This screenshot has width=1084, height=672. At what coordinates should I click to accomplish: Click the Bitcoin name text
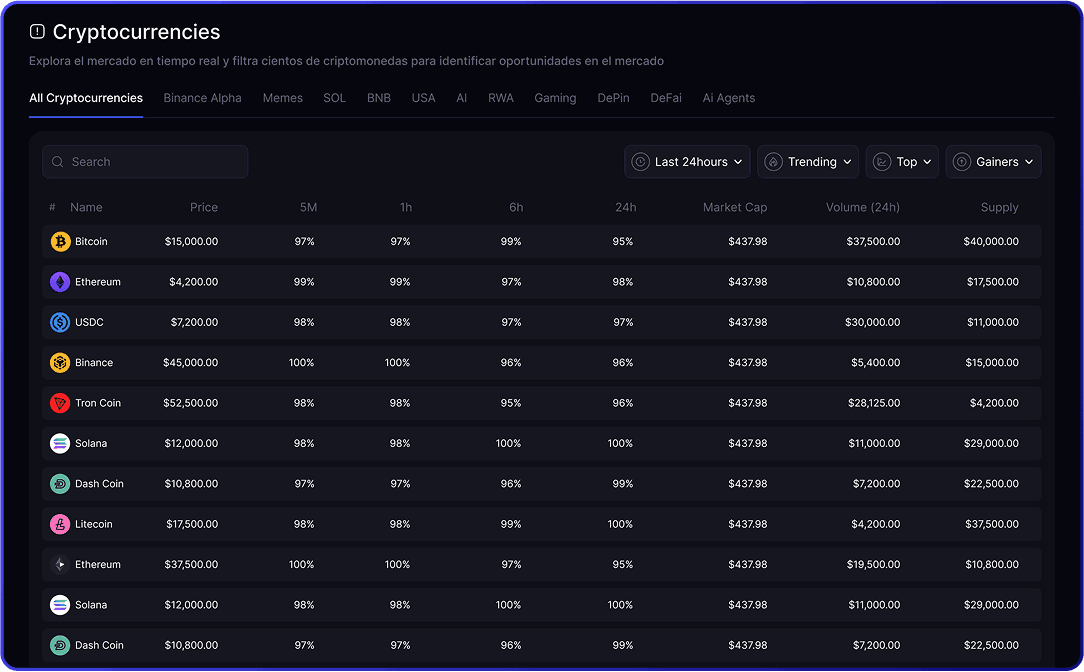(91, 241)
